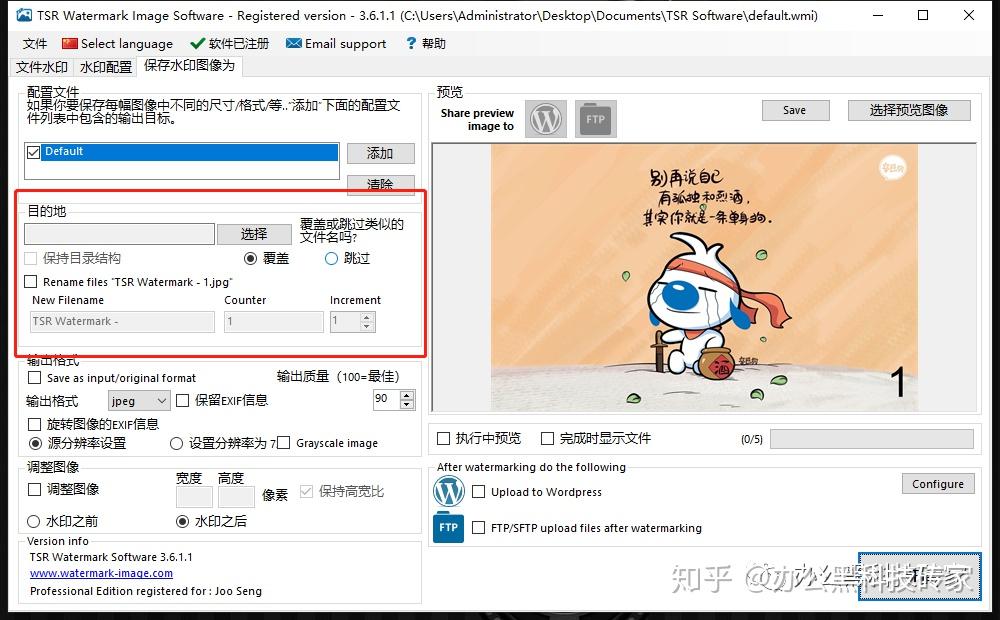Click the Counter input field
The width and height of the screenshot is (1000, 620).
274,321
